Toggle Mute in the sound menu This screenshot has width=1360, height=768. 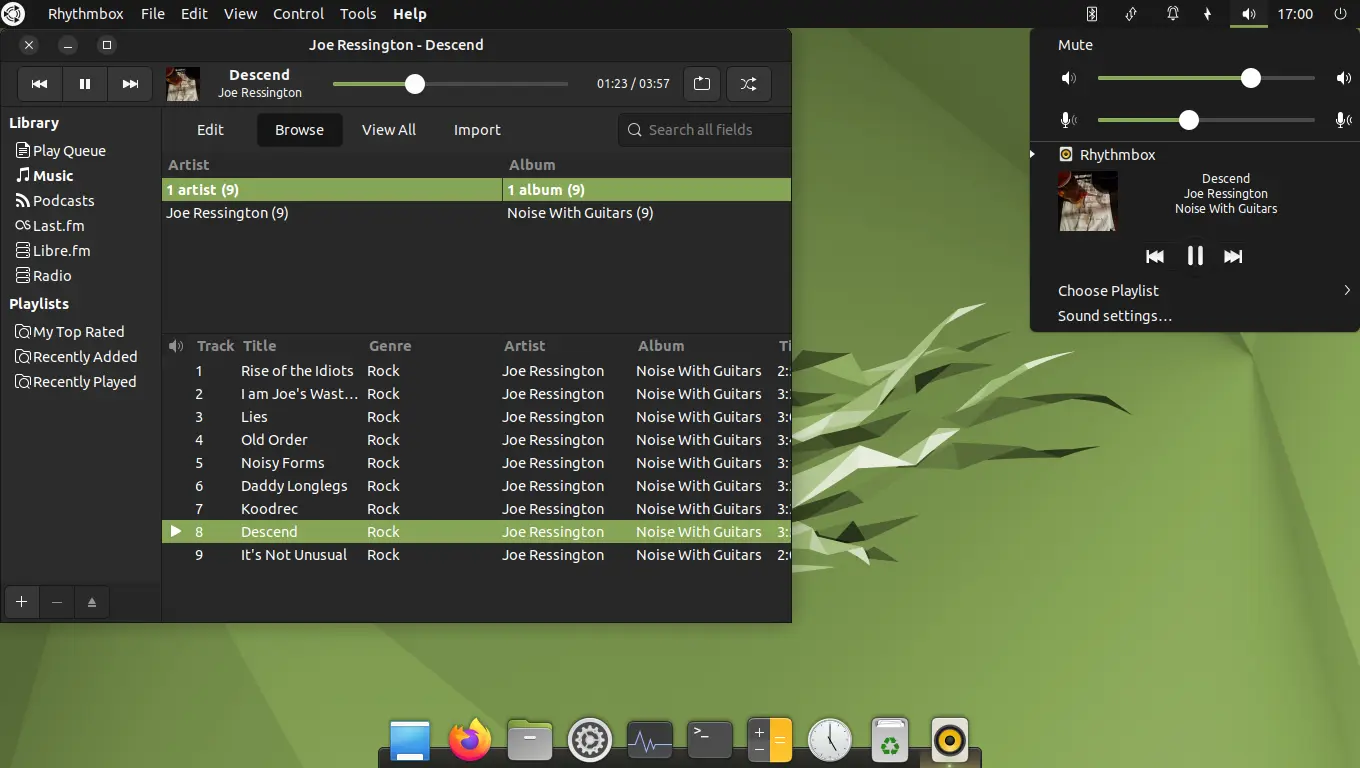[1075, 44]
